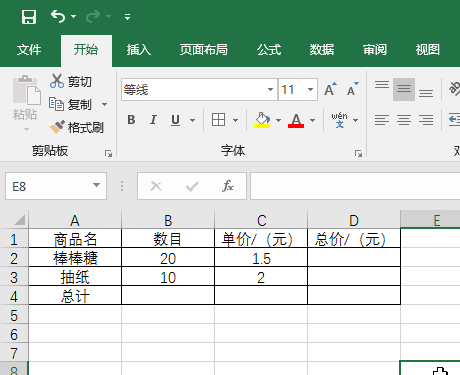This screenshot has width=460, height=375.
Task: Open the fill color dropdown arrow
Action: coord(278,120)
